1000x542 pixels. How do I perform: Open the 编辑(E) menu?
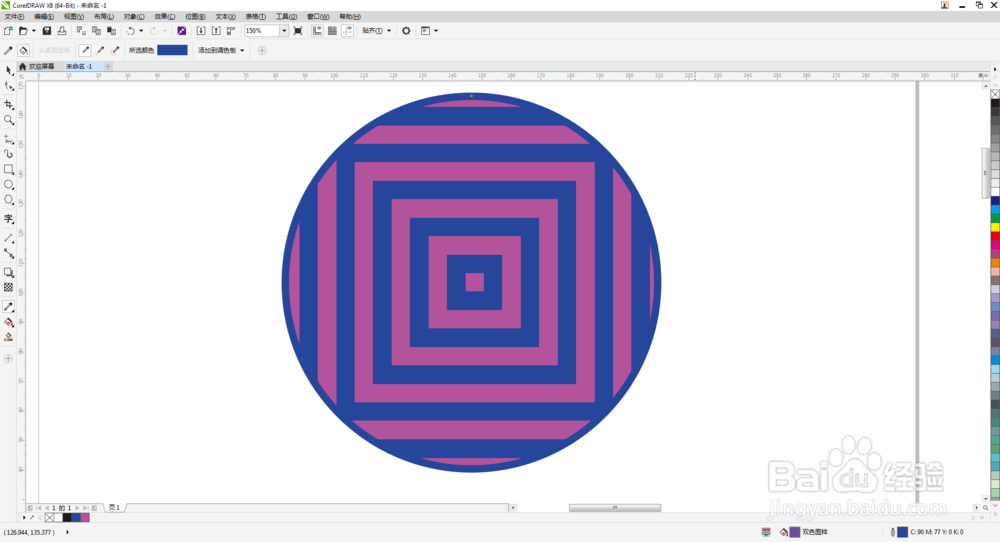pos(44,17)
